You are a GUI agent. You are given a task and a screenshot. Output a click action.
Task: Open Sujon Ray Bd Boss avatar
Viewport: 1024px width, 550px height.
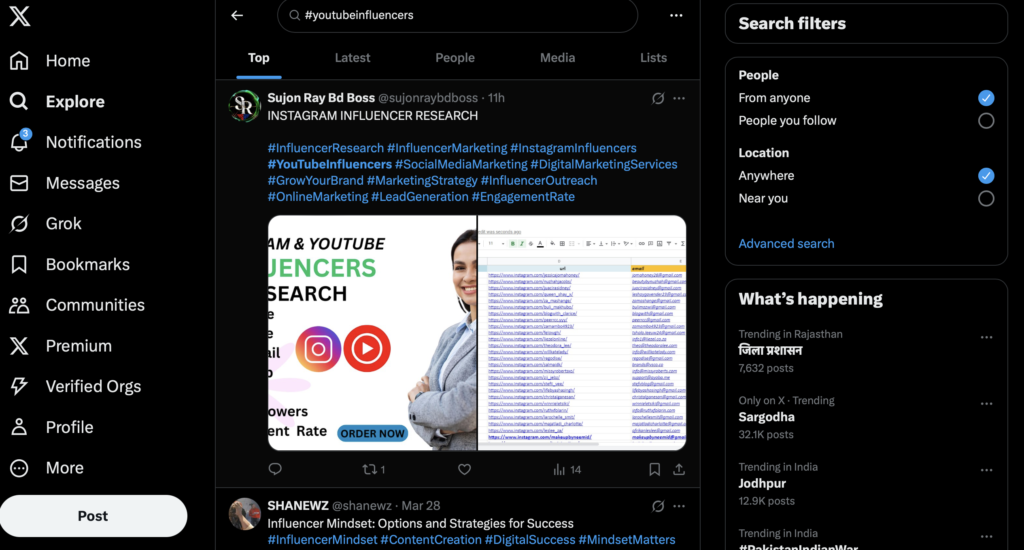[x=244, y=106]
